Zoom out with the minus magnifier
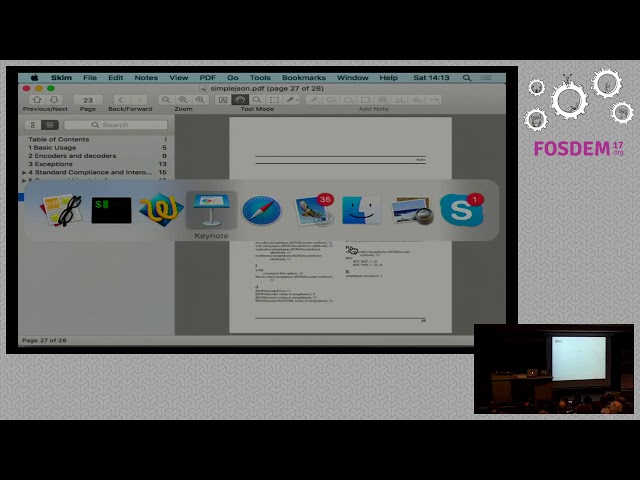Viewport: 640px width, 480px height. tap(166, 100)
